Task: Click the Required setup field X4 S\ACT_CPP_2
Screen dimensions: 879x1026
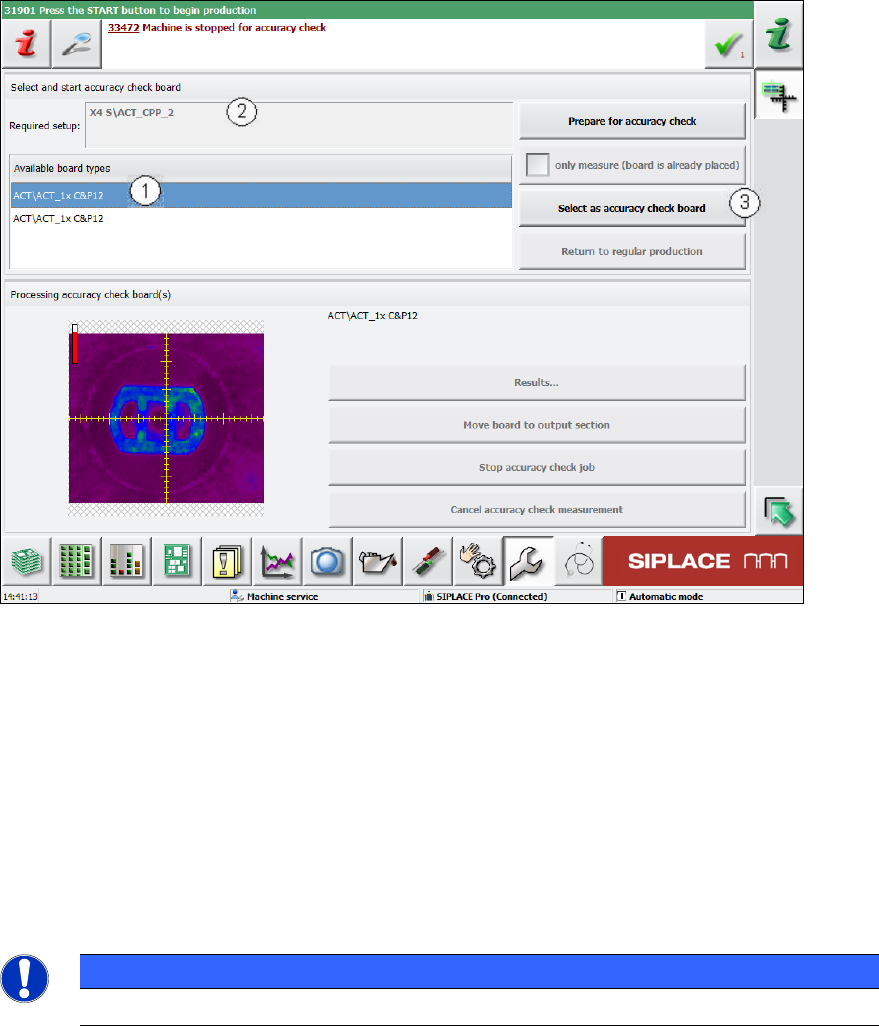Action: click(x=299, y=125)
